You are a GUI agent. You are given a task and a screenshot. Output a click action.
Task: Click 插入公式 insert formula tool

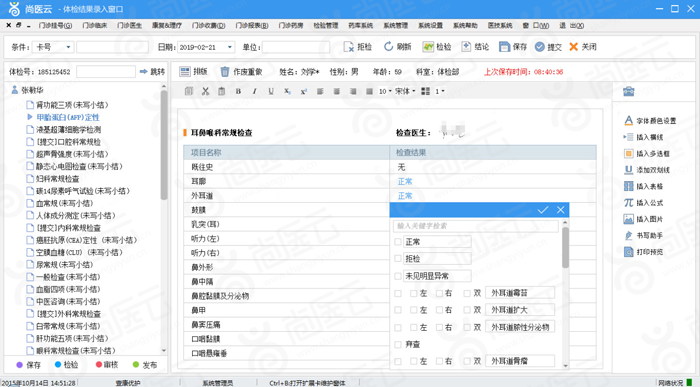point(643,203)
